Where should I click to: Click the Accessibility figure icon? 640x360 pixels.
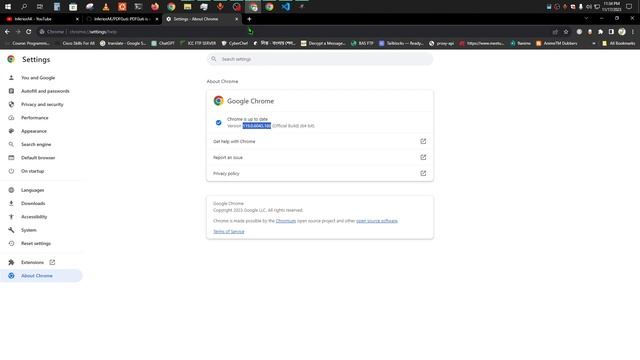[11, 217]
